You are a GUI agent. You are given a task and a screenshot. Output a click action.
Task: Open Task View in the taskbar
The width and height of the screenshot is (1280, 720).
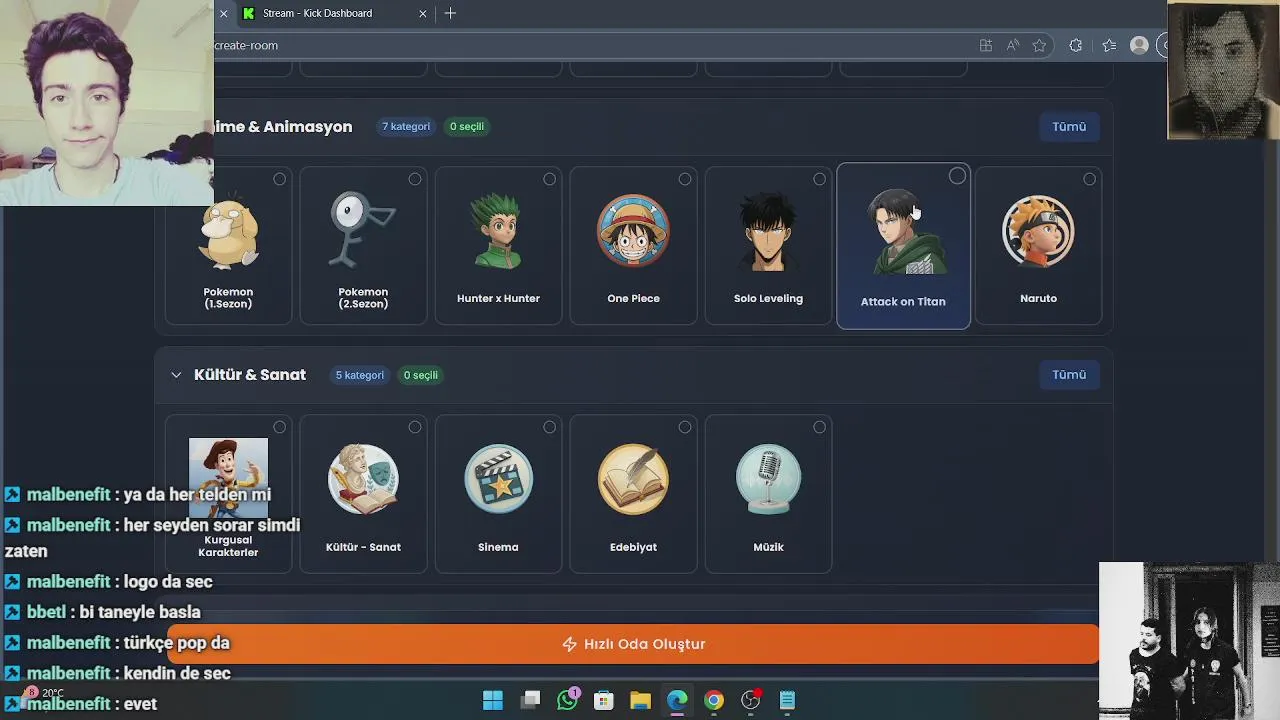(530, 700)
